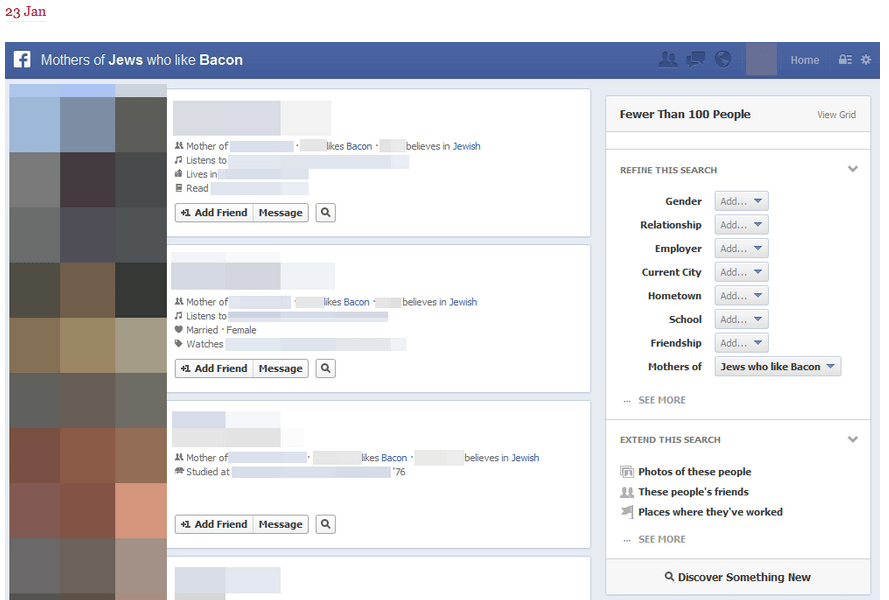889x600 pixels.
Task: Click See More under Extend This Search
Action: tap(662, 539)
